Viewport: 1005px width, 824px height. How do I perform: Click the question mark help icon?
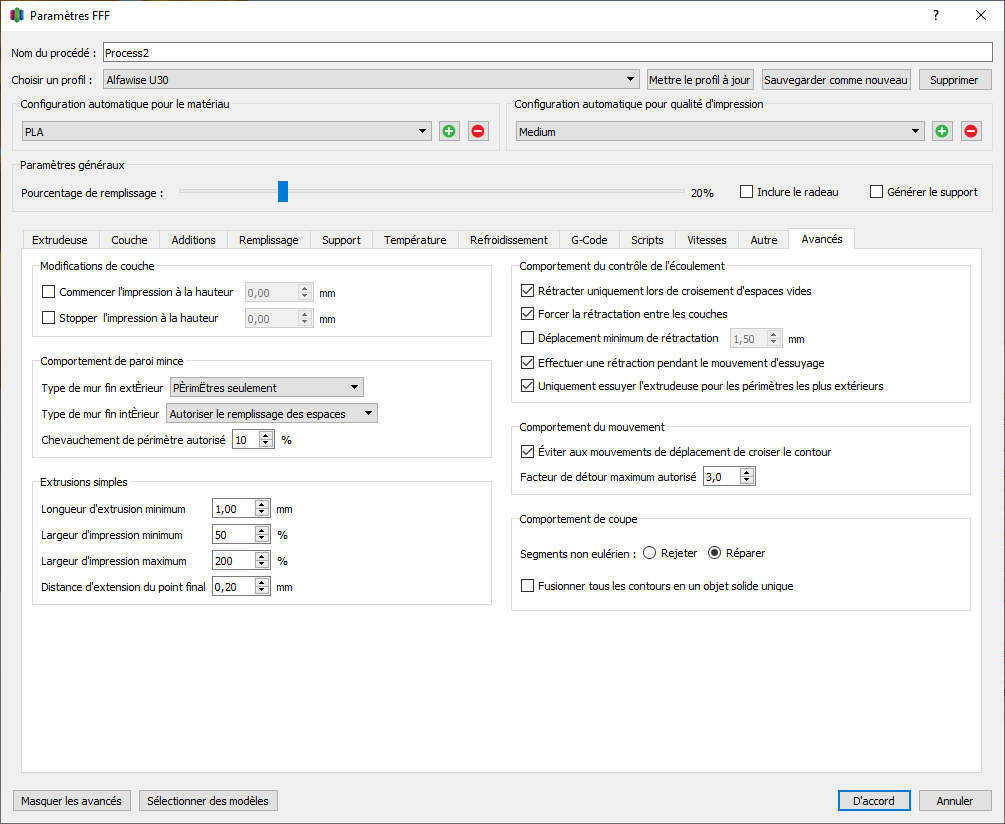click(x=936, y=15)
